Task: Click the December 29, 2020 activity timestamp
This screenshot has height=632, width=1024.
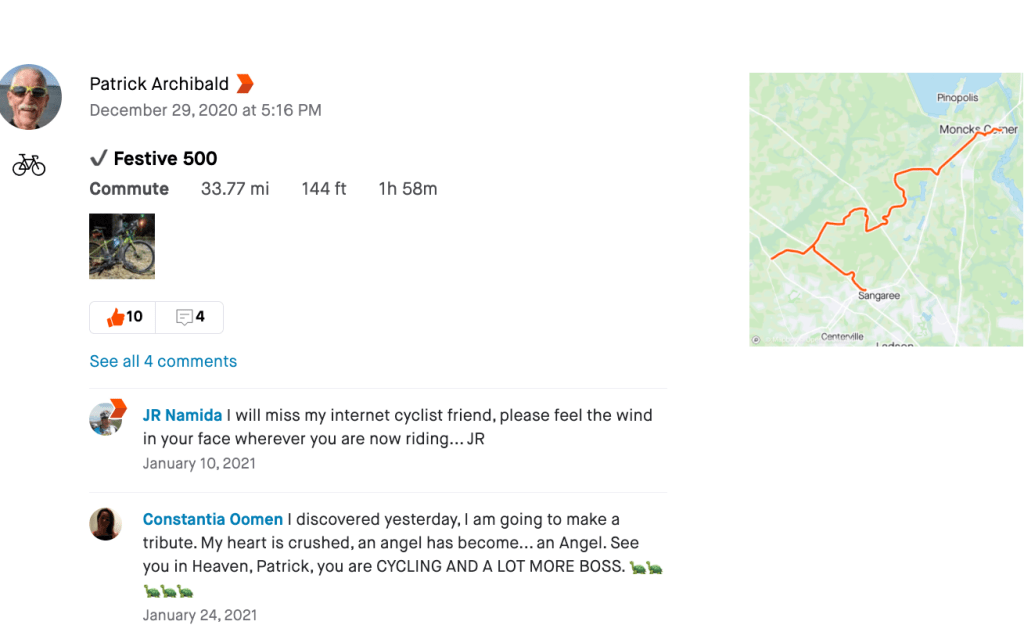Action: pyautogui.click(x=205, y=110)
